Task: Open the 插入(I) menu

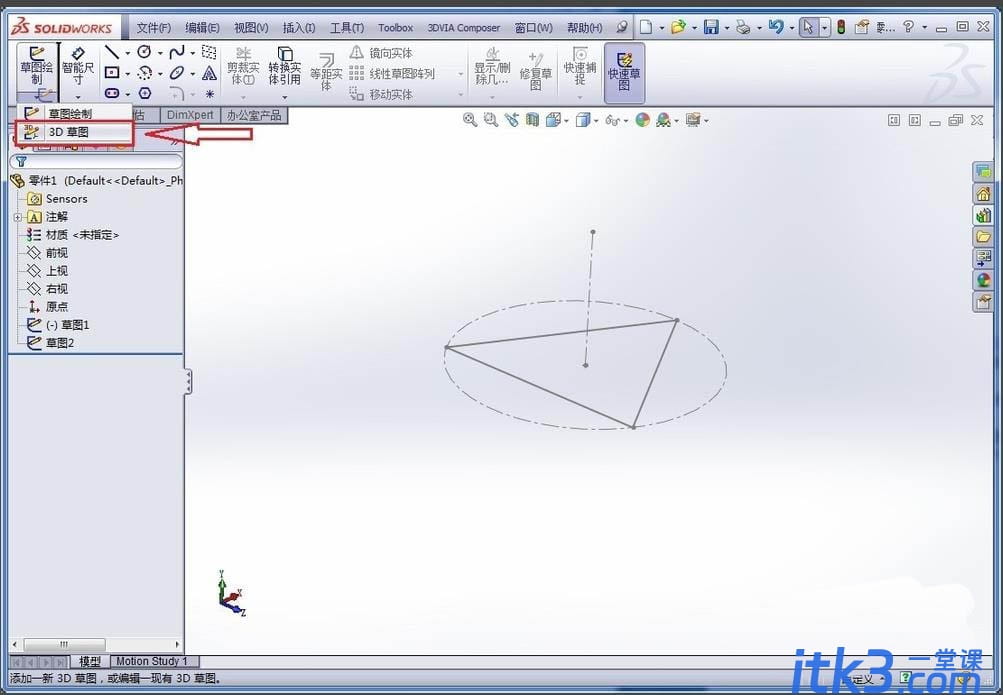Action: (x=299, y=27)
